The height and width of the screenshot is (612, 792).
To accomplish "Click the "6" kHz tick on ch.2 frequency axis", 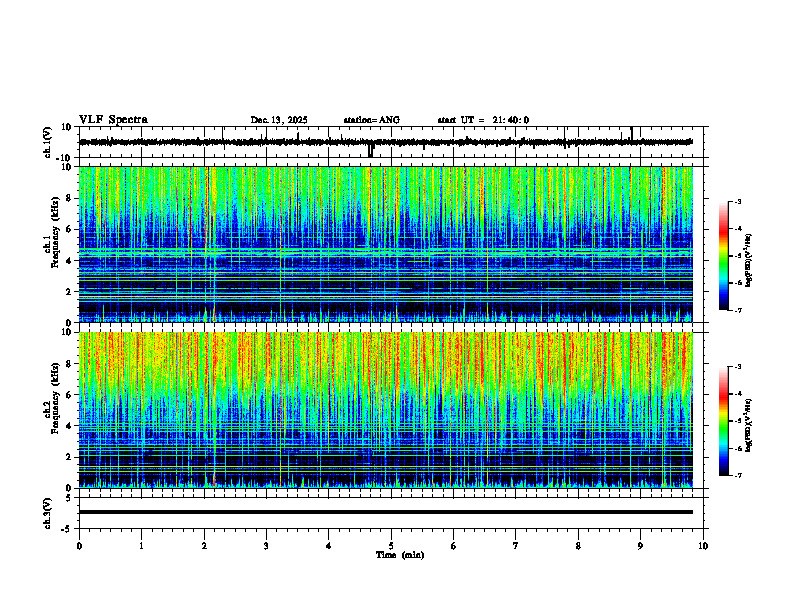I will click(70, 395).
